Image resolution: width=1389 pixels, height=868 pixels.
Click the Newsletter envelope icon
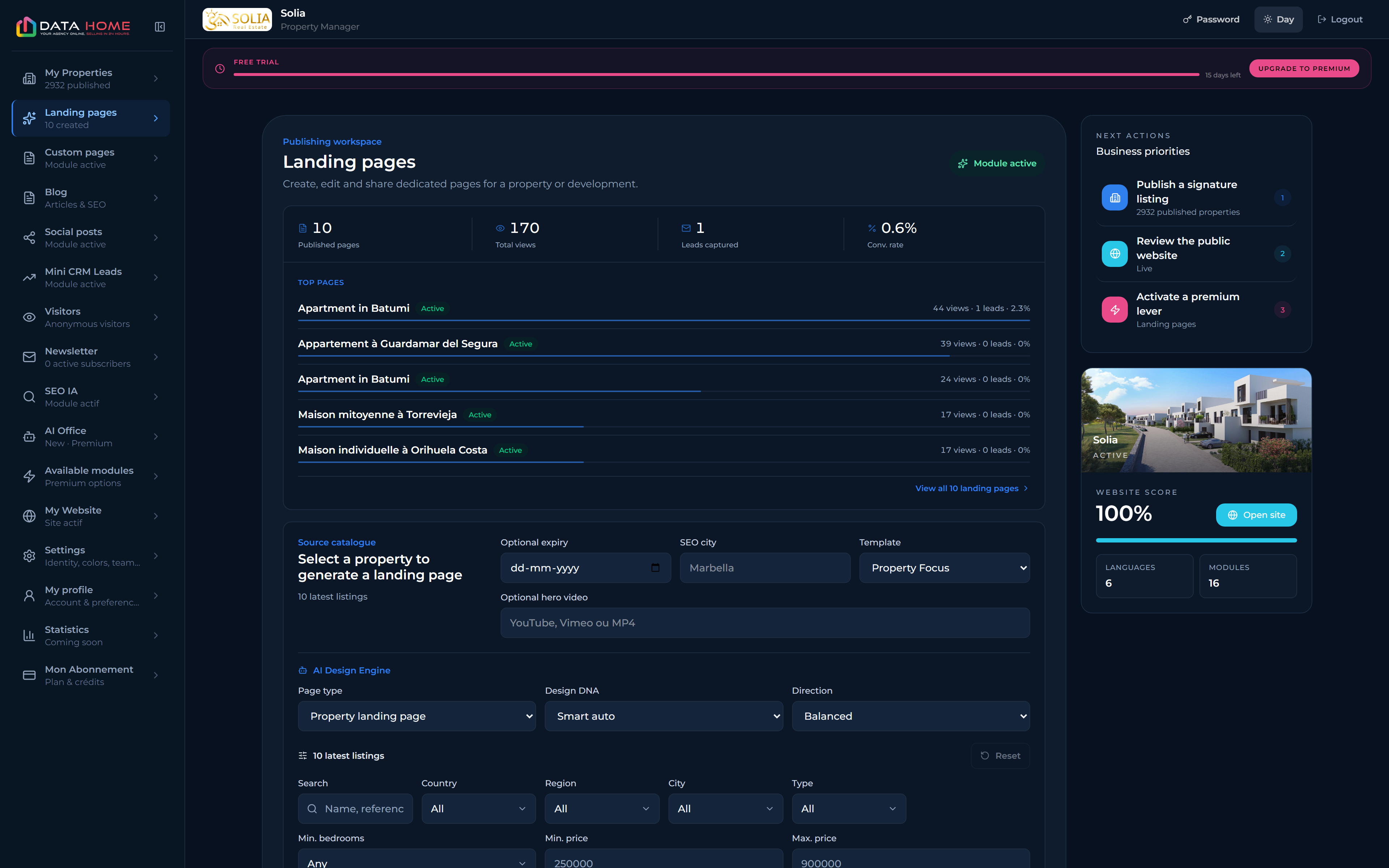tap(29, 357)
